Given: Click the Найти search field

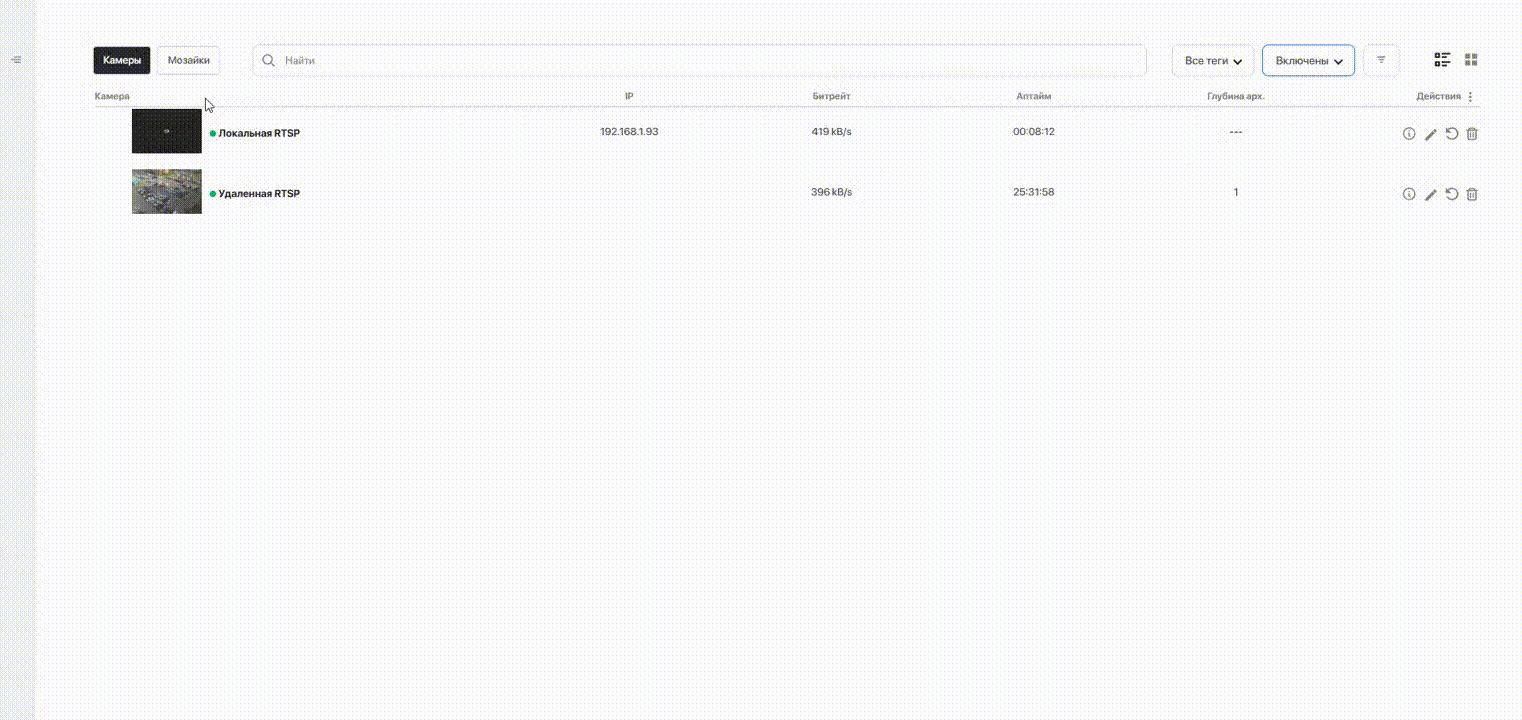Looking at the screenshot, I should point(699,60).
